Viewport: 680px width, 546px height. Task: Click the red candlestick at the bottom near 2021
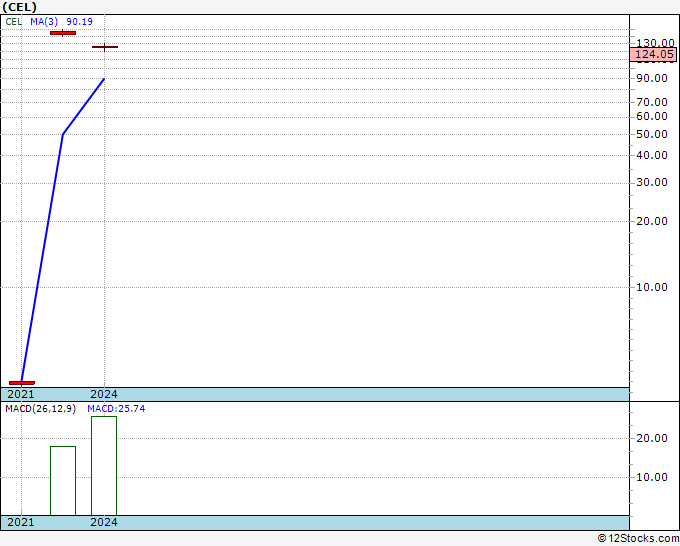(x=22, y=383)
